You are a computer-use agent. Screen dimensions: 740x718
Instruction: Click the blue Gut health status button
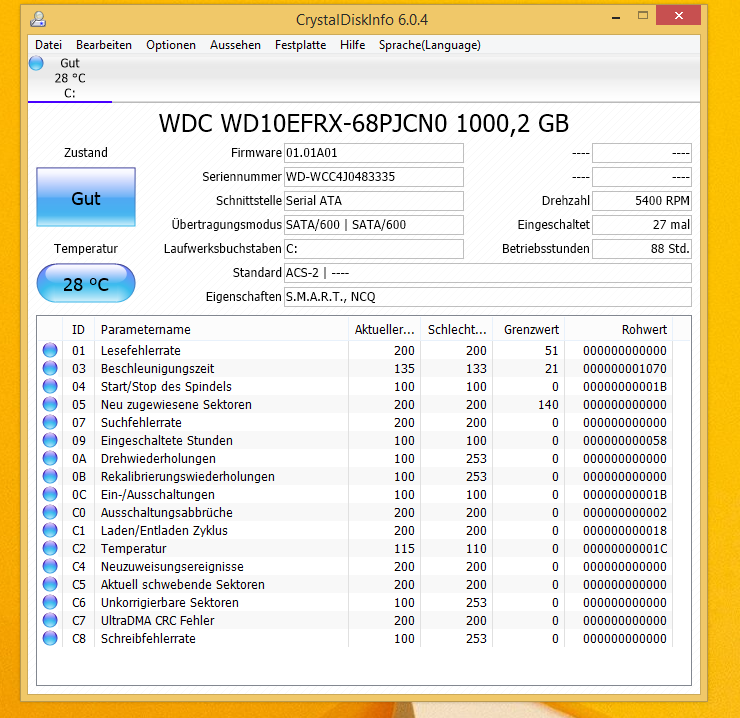(x=86, y=197)
